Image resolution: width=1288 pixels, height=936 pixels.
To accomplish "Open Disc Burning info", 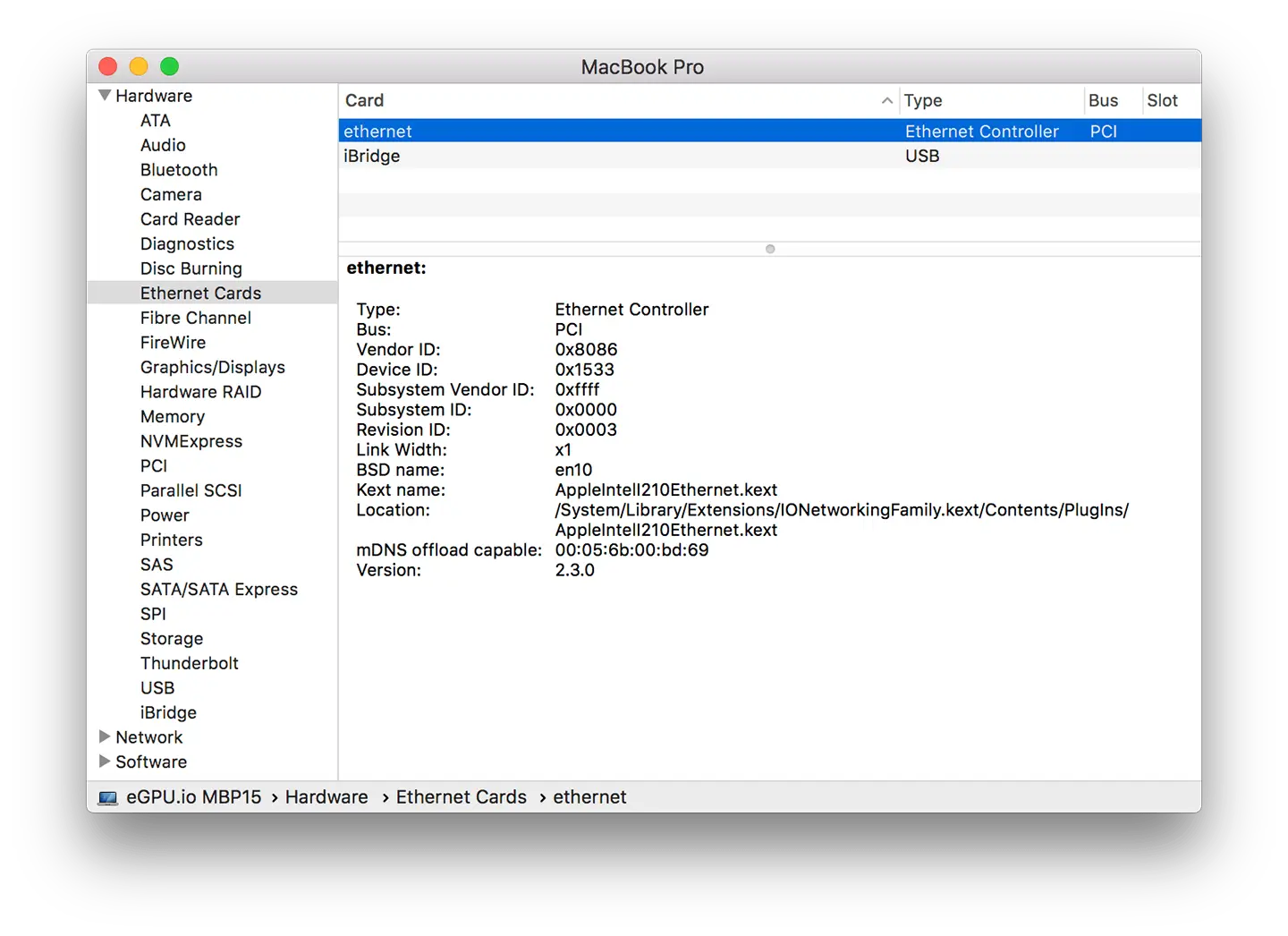I will pos(191,268).
